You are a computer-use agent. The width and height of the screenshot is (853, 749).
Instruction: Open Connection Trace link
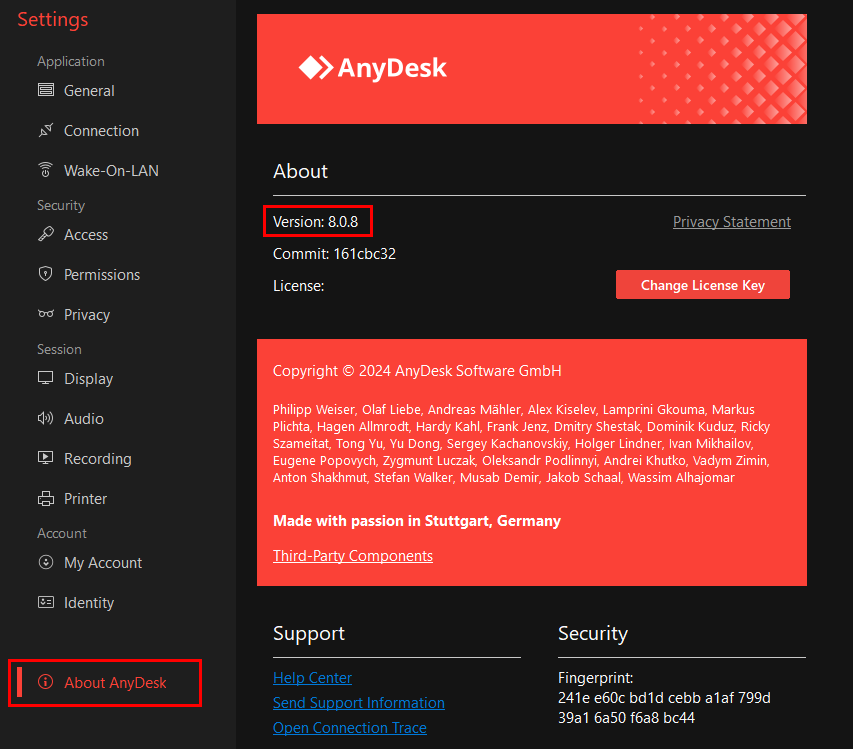pos(349,728)
